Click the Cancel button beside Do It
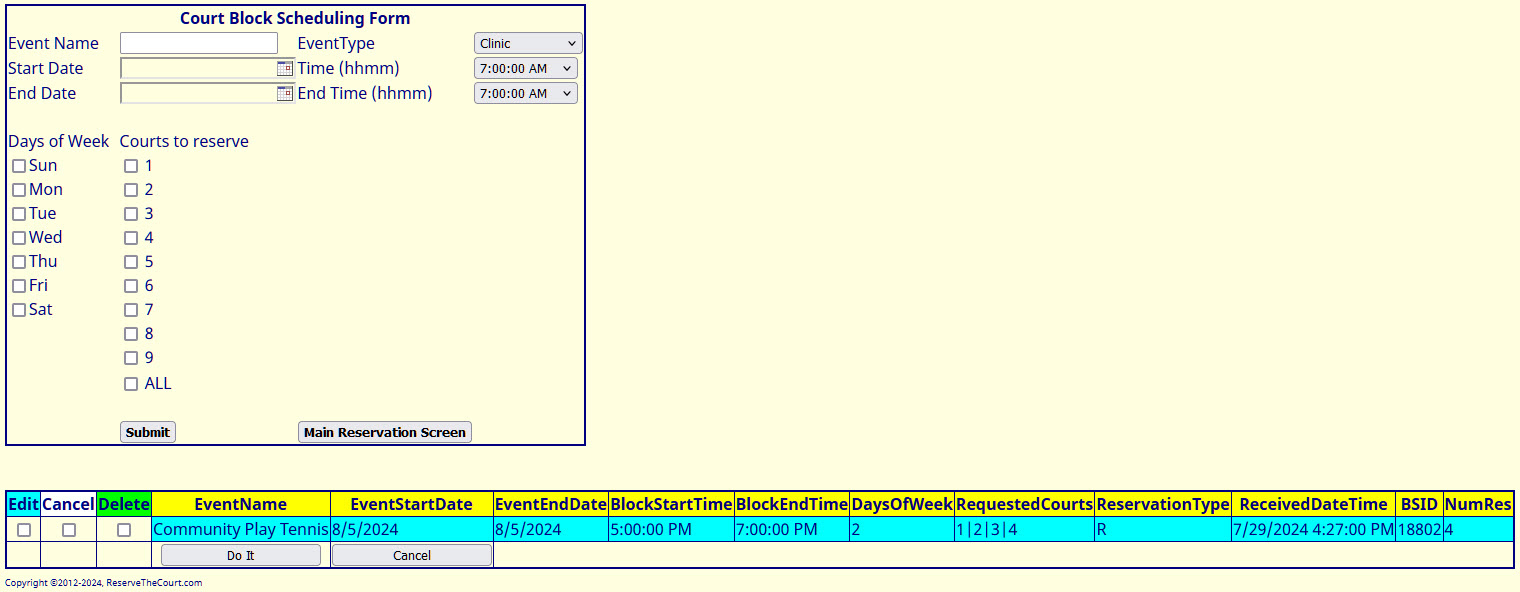 (412, 556)
